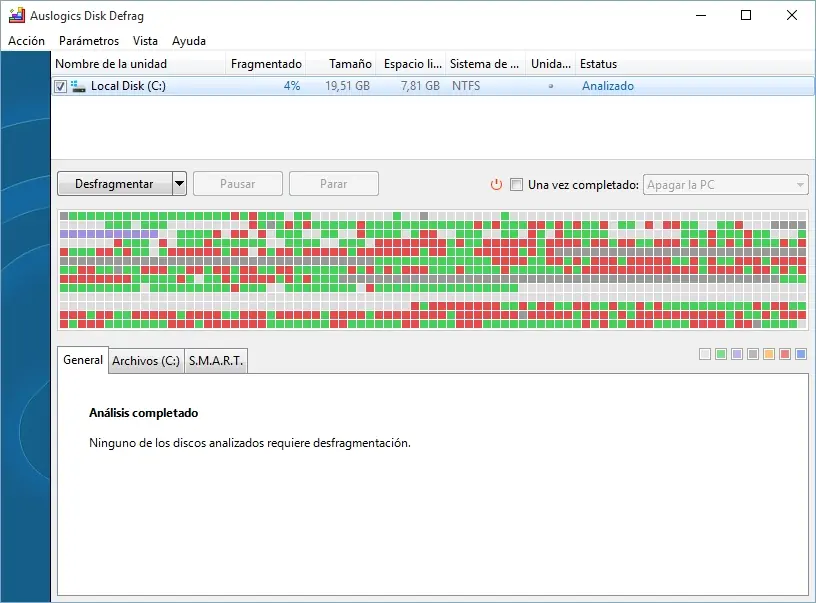Sort by Fragmentado column header
Screen dimensions: 816x603
click(x=266, y=64)
